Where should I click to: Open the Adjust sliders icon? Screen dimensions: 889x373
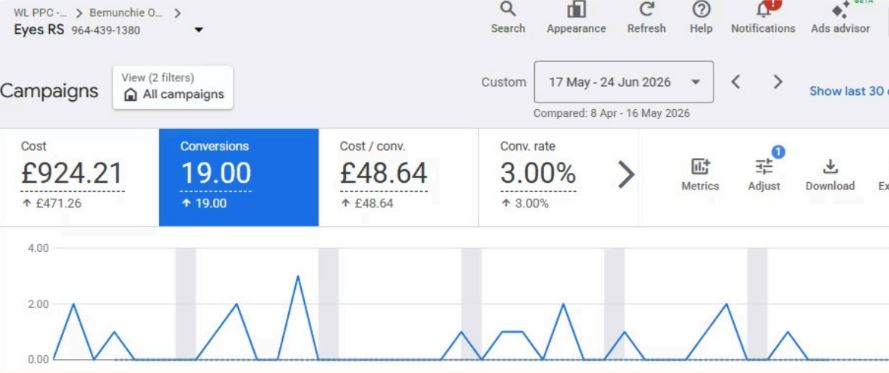(x=764, y=167)
